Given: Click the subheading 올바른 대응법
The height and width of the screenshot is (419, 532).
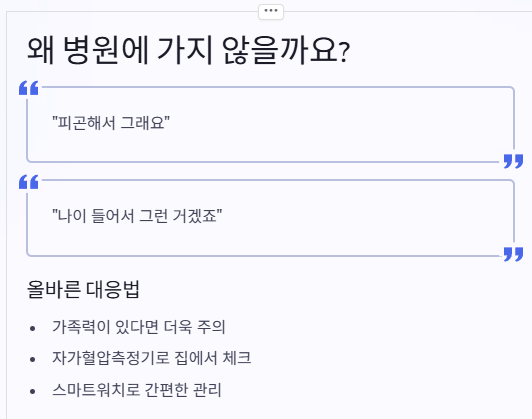Looking at the screenshot, I should [83, 289].
